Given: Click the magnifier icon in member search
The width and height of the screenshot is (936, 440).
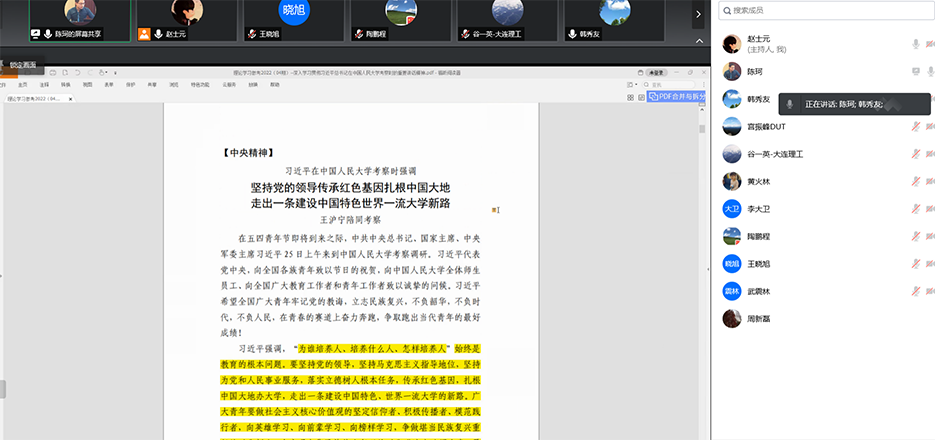Looking at the screenshot, I should point(726,10).
